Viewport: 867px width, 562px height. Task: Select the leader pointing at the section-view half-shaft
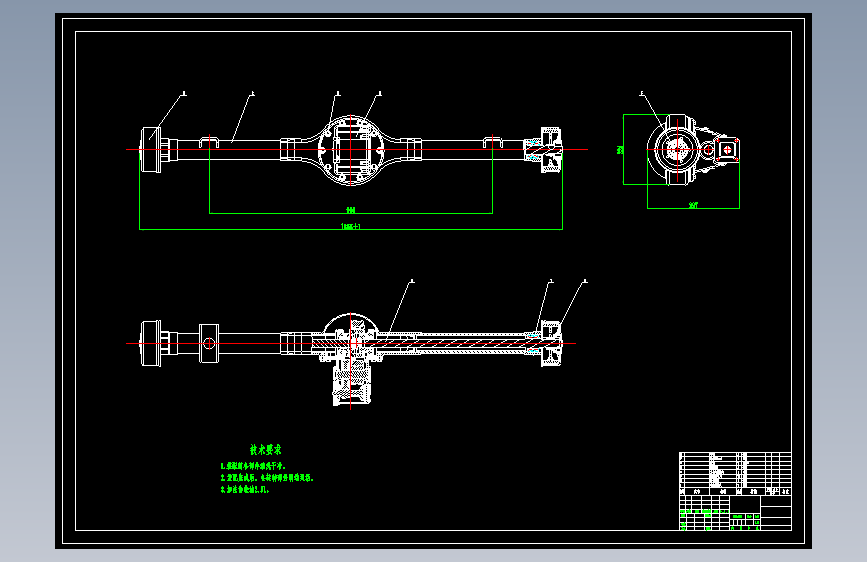pos(401,309)
